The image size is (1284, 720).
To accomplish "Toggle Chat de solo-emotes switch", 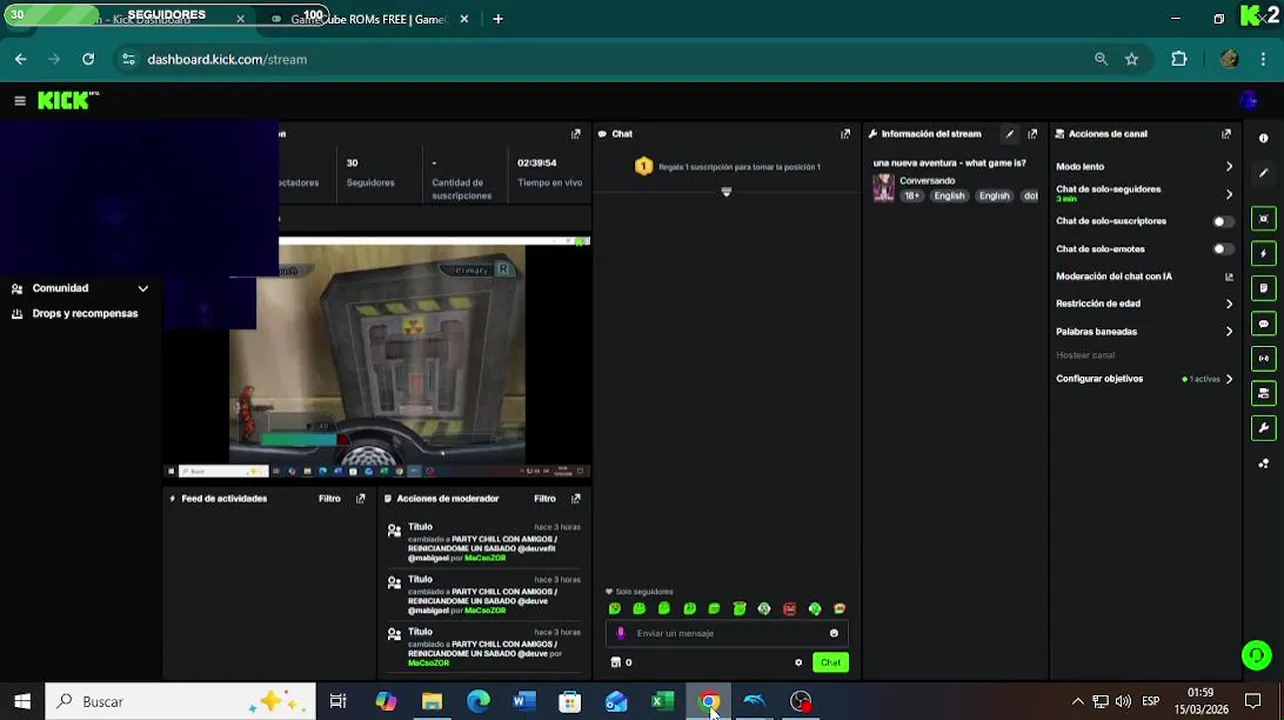I will (x=1223, y=249).
